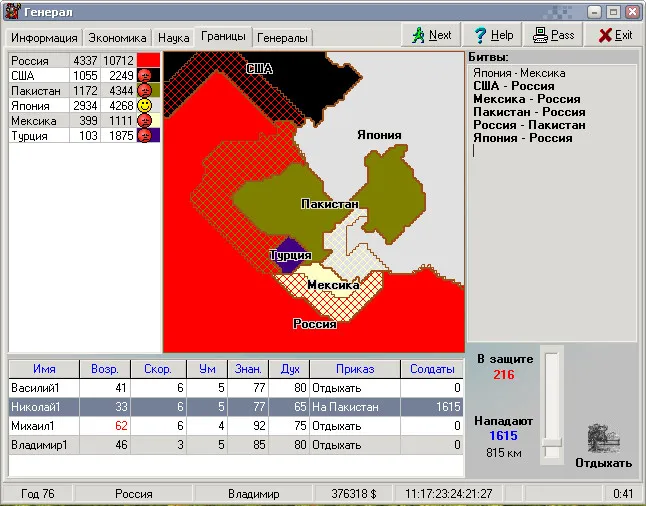Exit the game with the Exit button
The width and height of the screenshot is (646, 506).
pyautogui.click(x=615, y=35)
